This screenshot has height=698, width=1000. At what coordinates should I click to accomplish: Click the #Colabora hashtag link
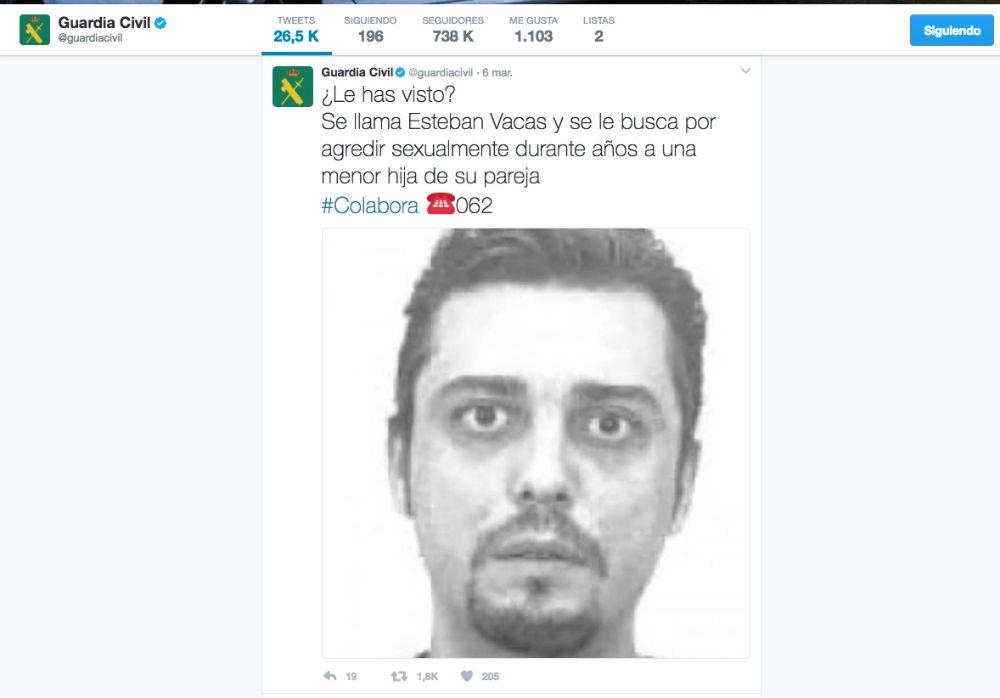[369, 205]
